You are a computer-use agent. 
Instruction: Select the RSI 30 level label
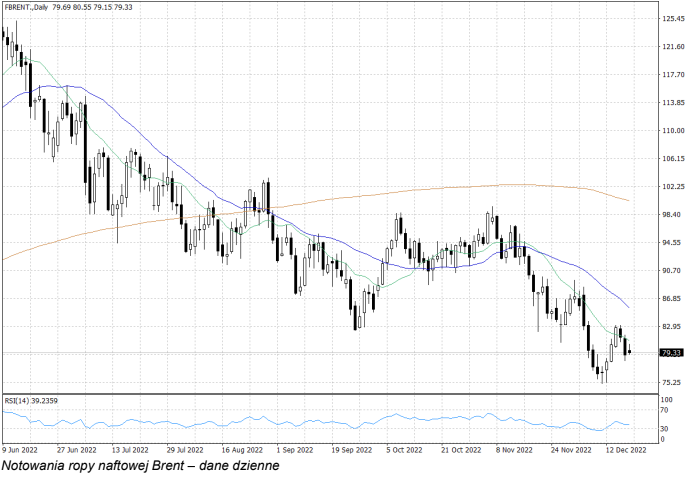(665, 429)
